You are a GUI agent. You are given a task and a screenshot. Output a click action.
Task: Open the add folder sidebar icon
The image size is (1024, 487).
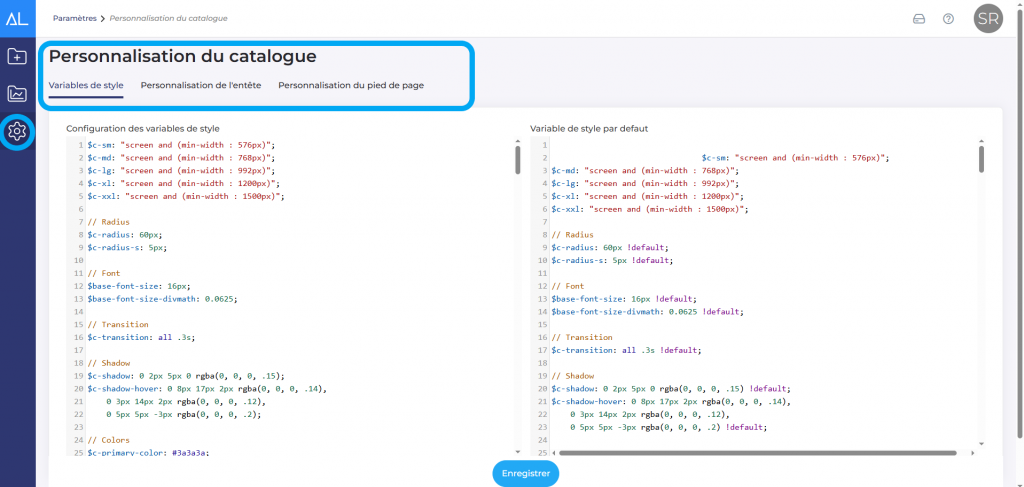point(17,56)
